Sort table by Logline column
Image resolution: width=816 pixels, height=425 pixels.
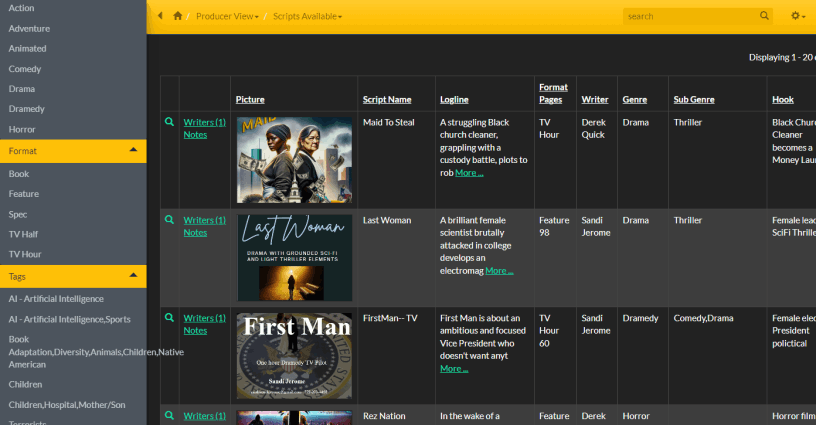click(454, 99)
